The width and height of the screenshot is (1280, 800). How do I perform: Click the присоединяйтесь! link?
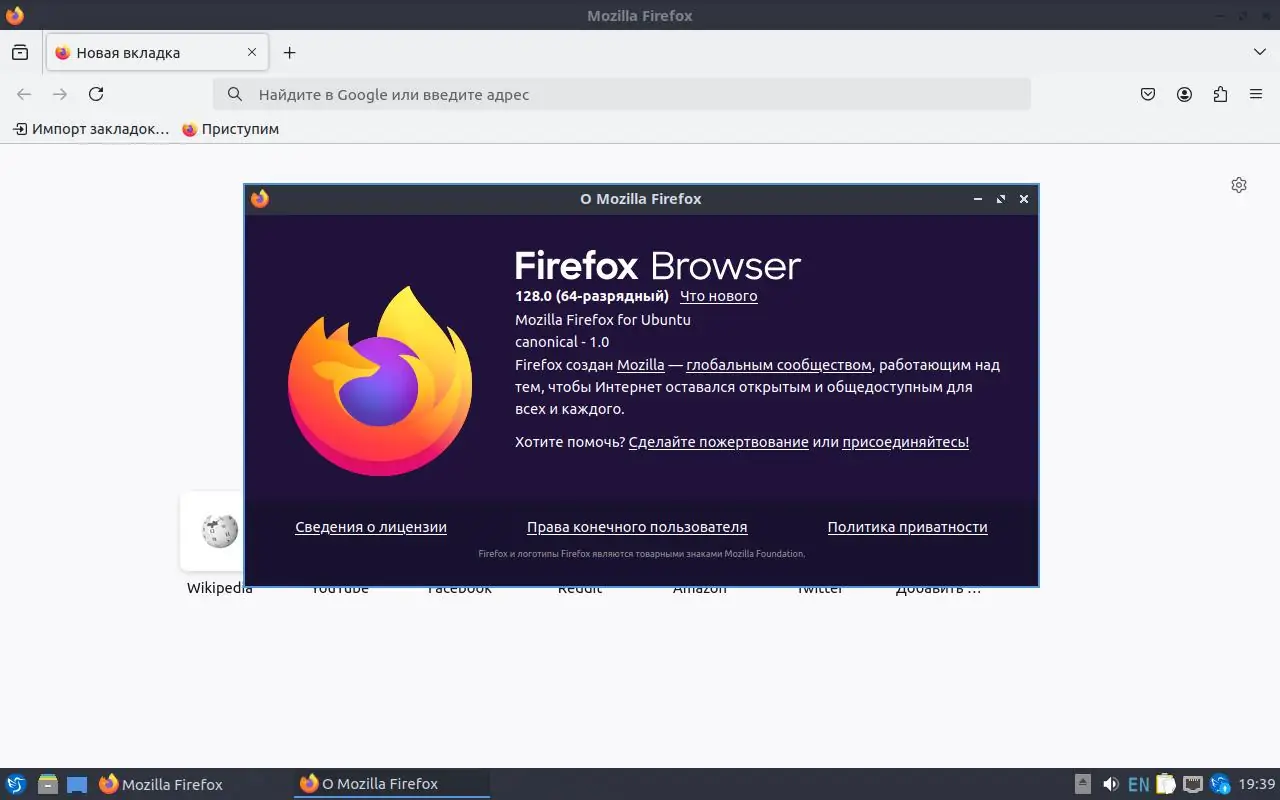[x=906, y=442]
